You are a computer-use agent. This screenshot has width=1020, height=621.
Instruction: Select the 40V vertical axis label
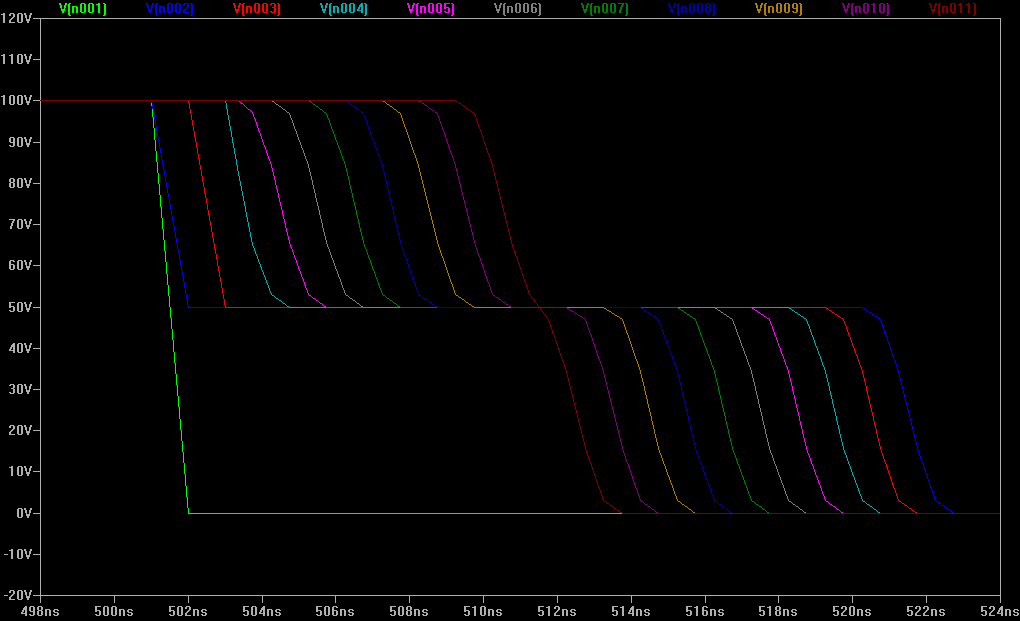(x=20, y=348)
